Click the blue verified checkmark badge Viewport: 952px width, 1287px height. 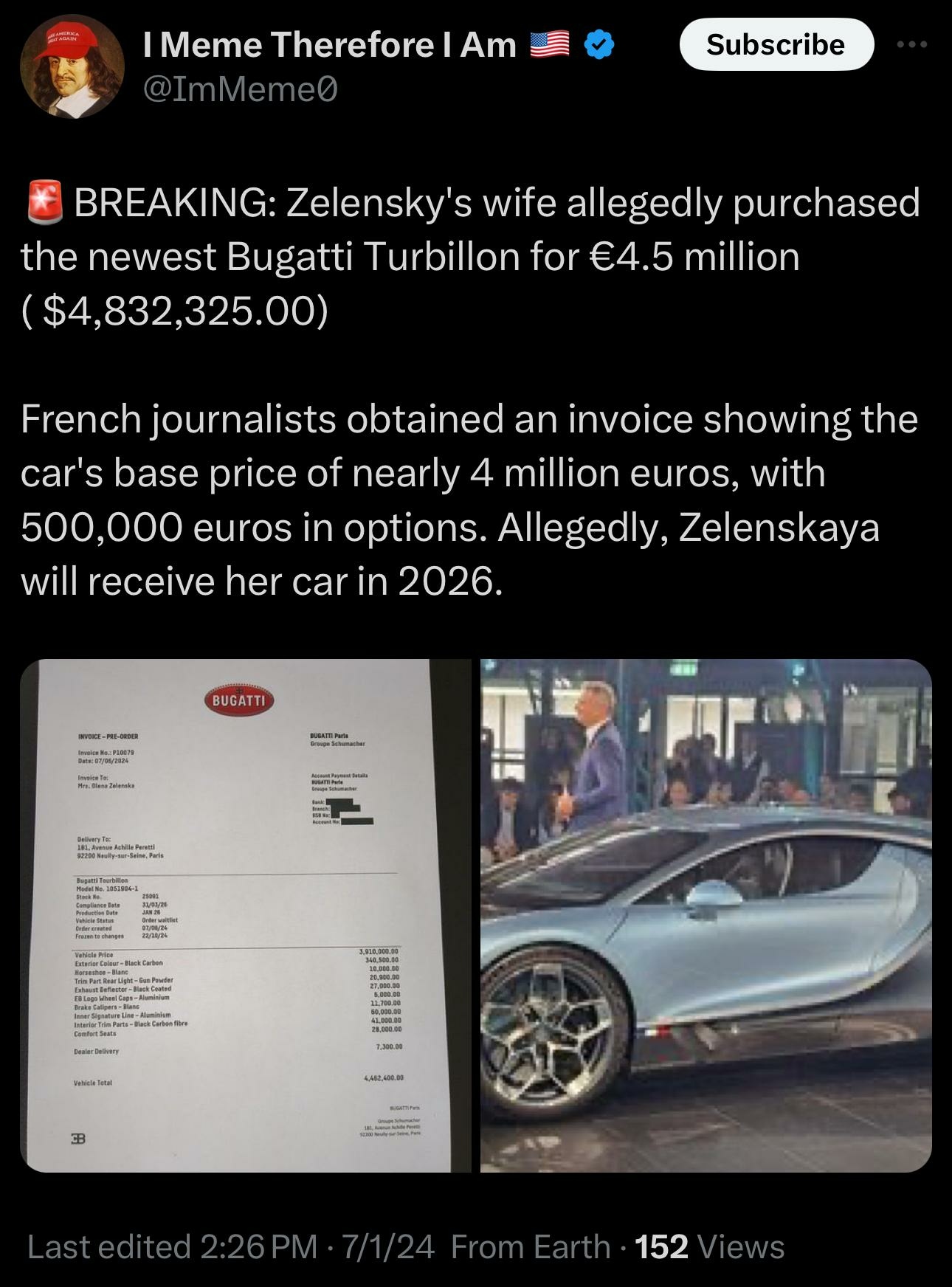(599, 46)
